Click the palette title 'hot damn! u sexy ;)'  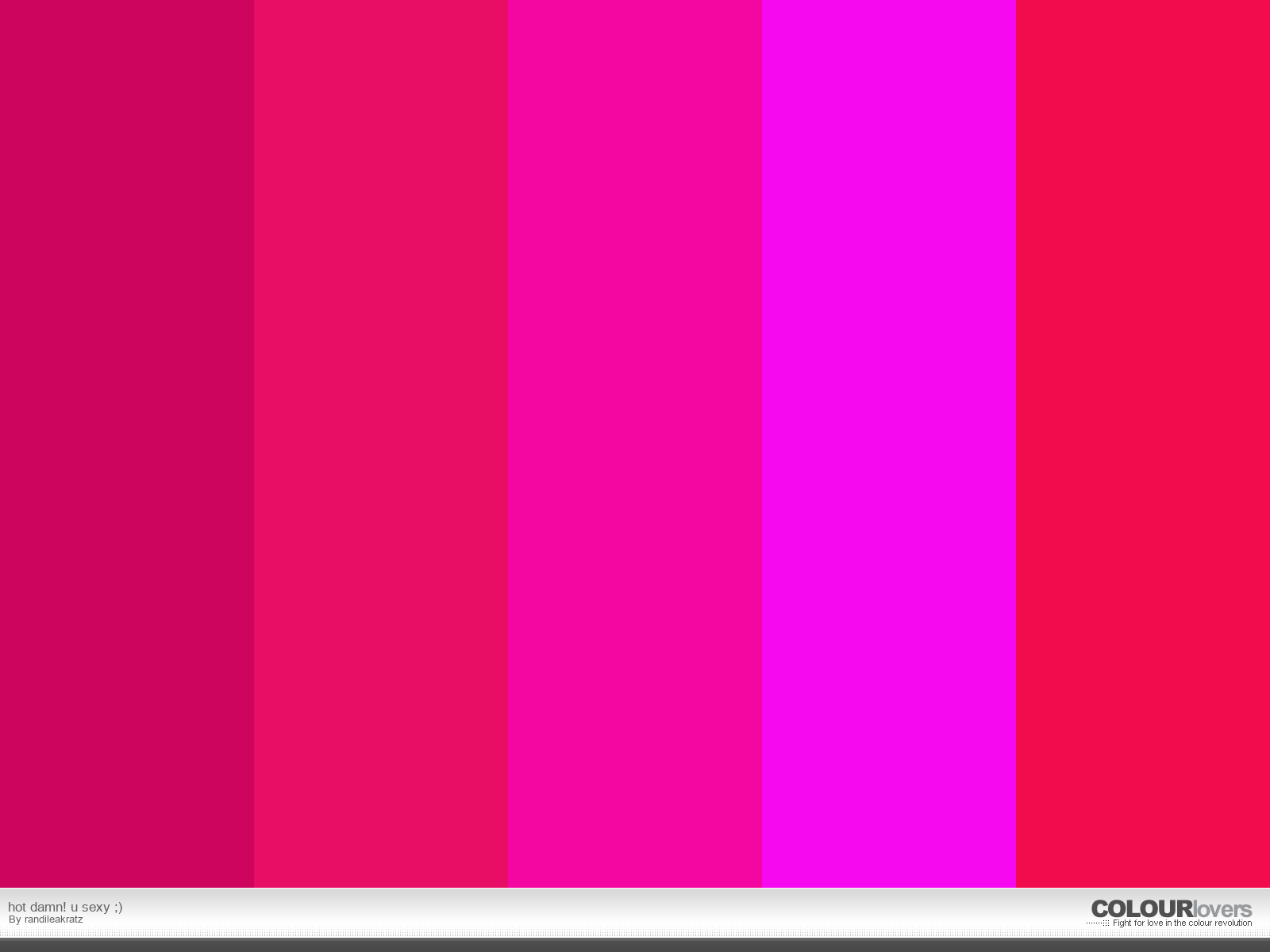pyautogui.click(x=65, y=907)
